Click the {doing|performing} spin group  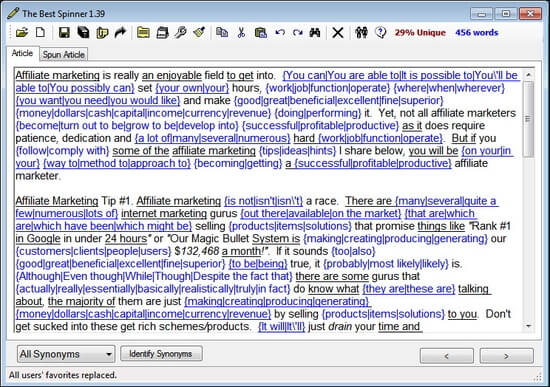317,113
